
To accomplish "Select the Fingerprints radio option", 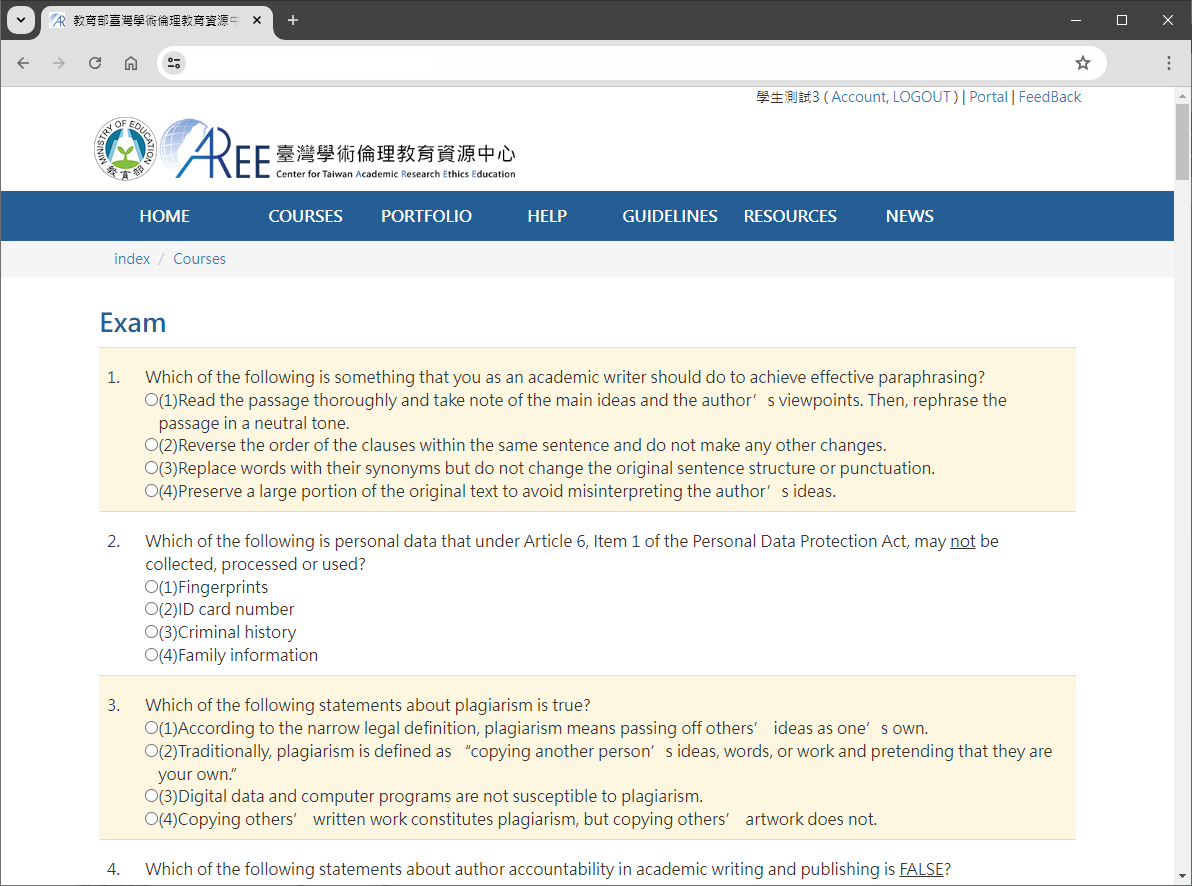I will coord(151,586).
